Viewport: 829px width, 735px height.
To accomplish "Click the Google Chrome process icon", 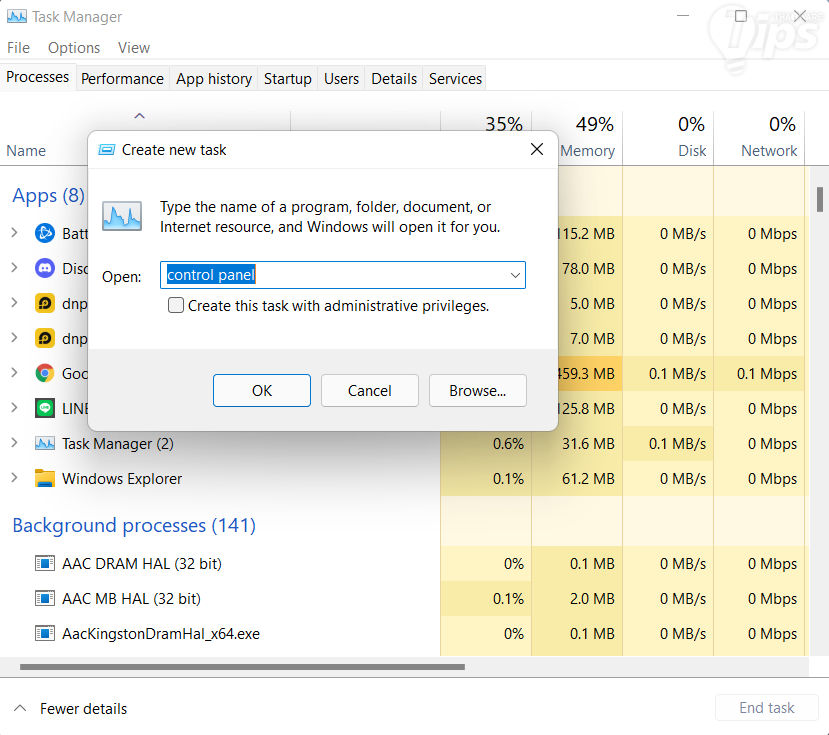I will [44, 373].
